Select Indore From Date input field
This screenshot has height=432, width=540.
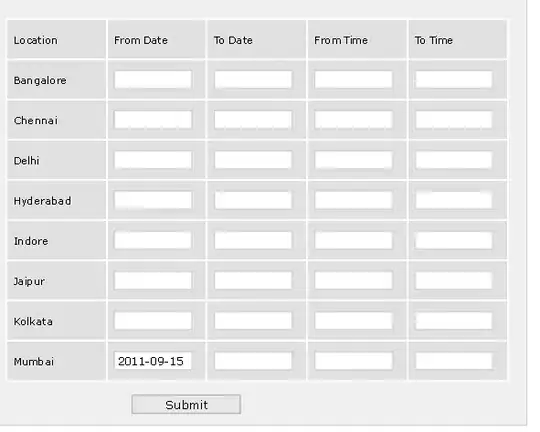[x=153, y=240]
